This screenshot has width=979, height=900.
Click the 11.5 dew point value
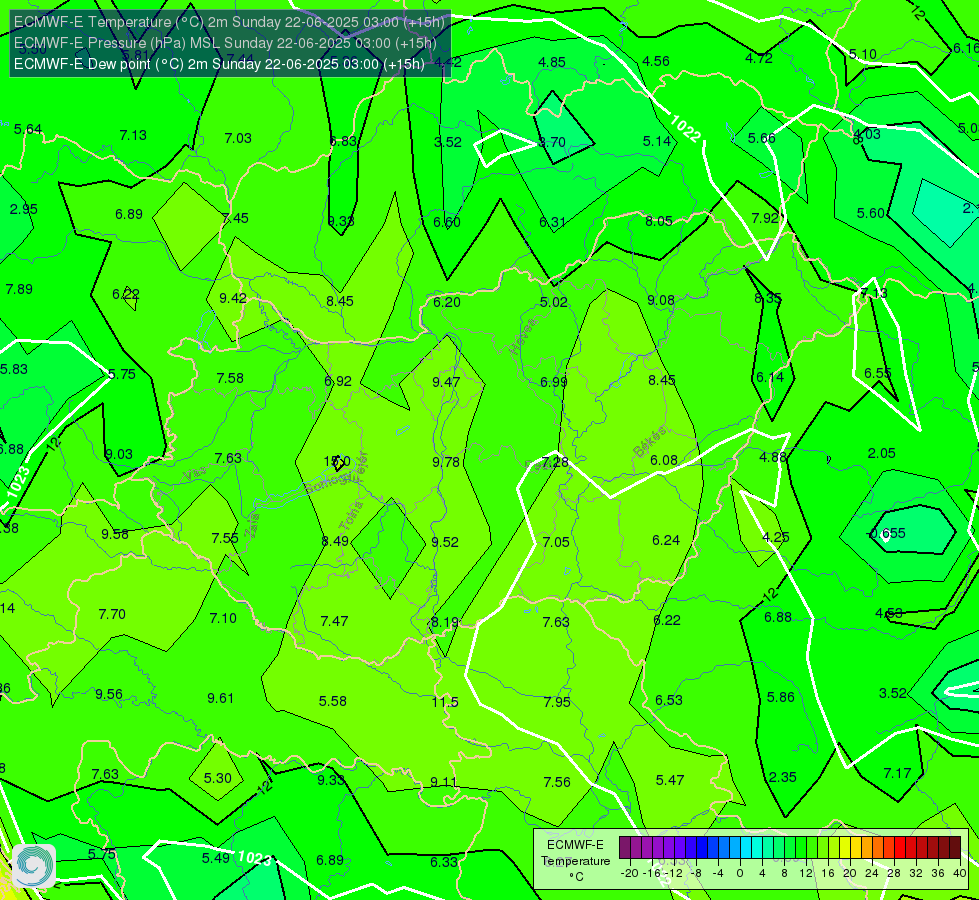point(445,702)
